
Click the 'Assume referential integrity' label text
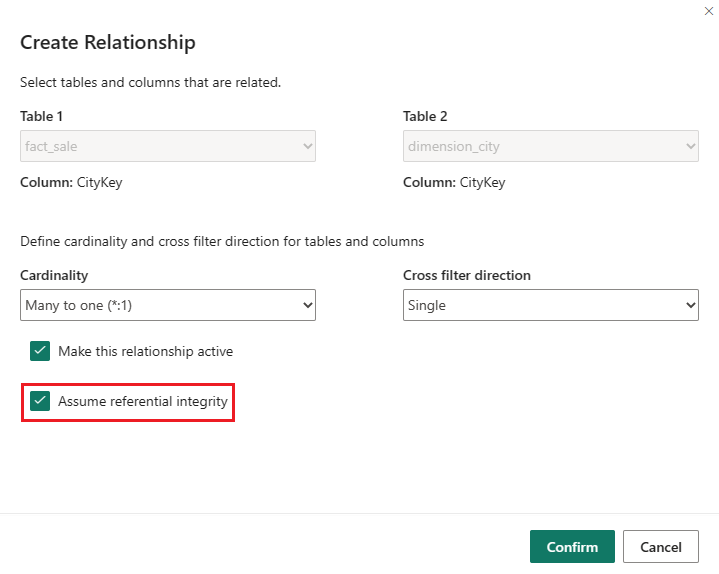143,401
